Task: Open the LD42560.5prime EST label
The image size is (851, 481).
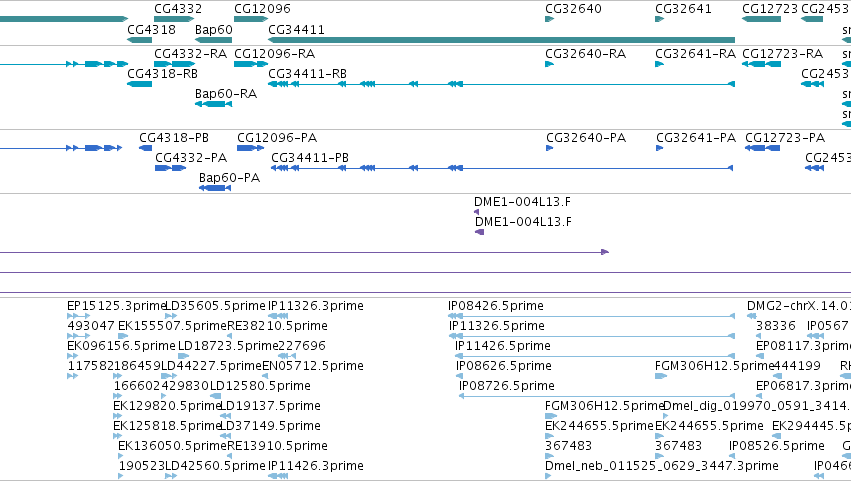Action: click(x=215, y=467)
